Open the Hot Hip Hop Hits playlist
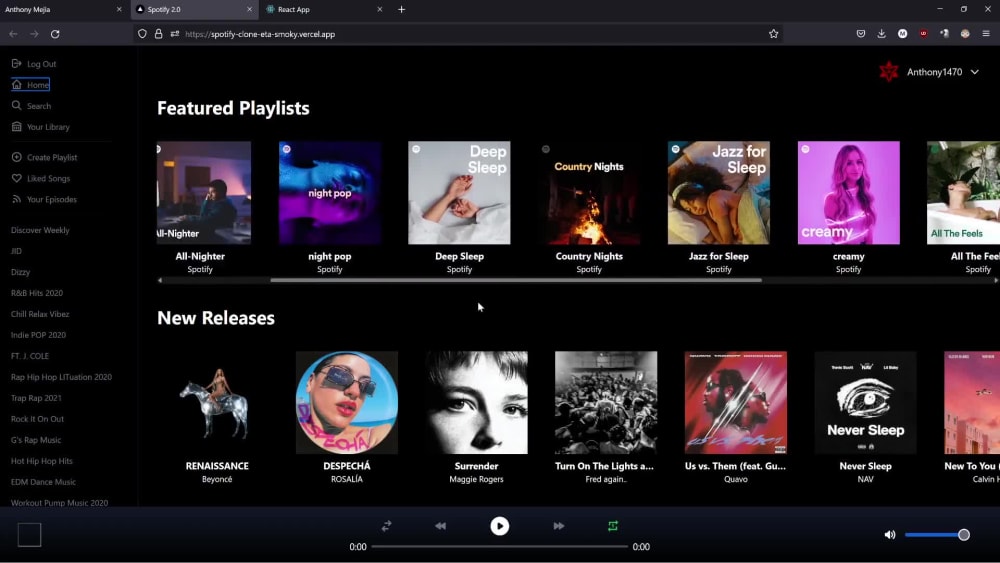Screen dimensions: 1000x563 (41, 461)
